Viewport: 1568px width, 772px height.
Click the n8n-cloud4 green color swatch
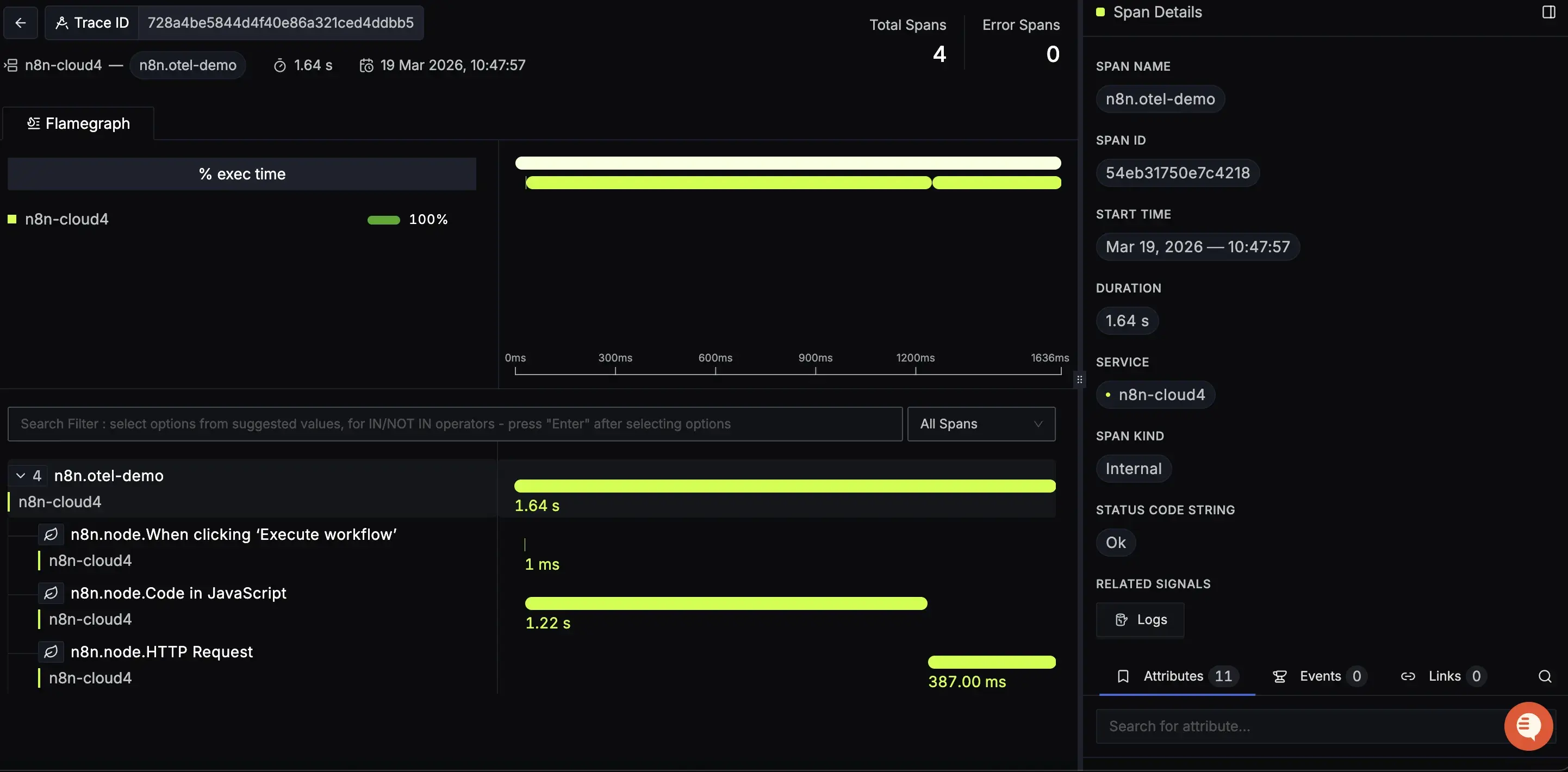click(11, 219)
